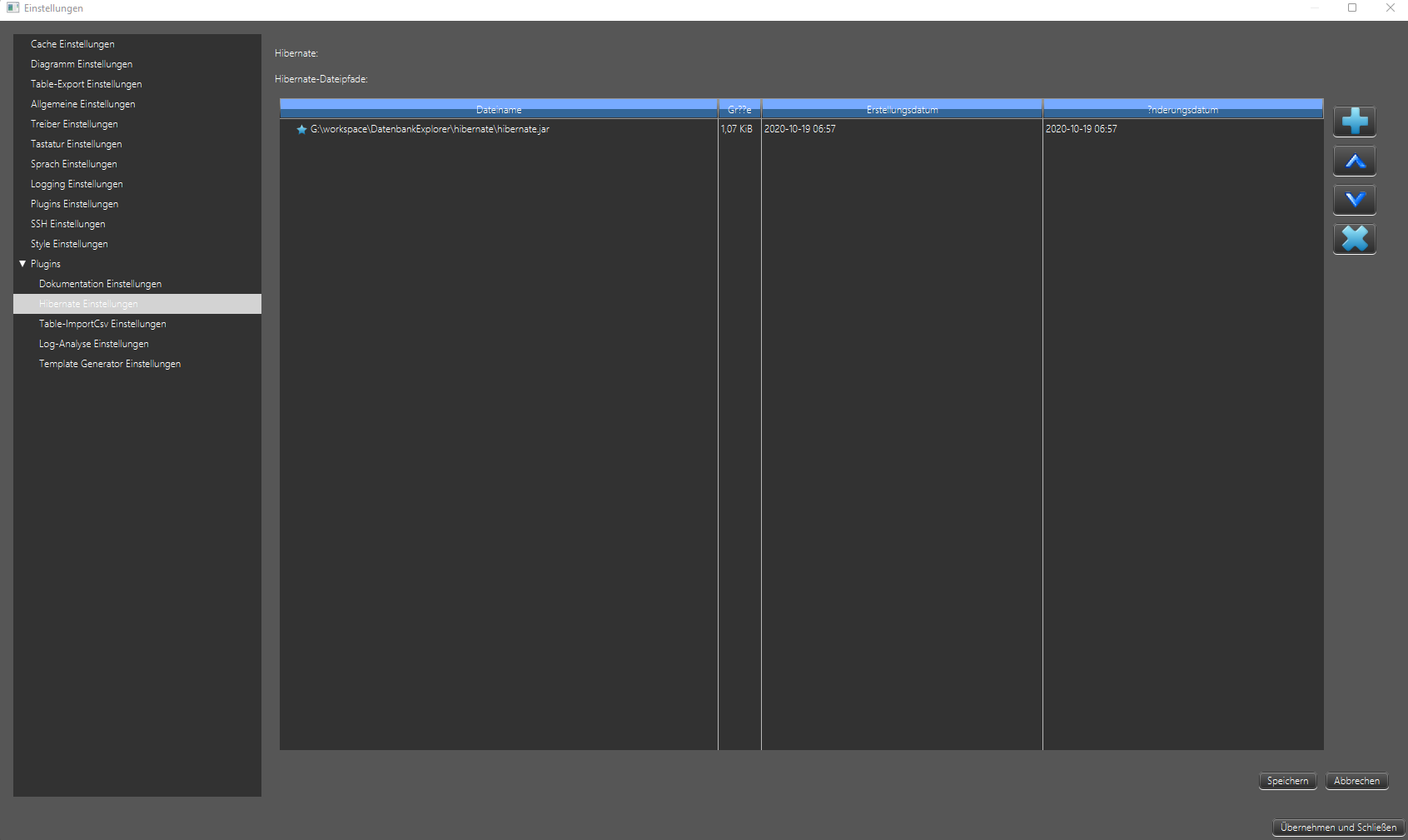Select Treiber Einstellungen
The width and height of the screenshot is (1408, 840).
click(74, 124)
